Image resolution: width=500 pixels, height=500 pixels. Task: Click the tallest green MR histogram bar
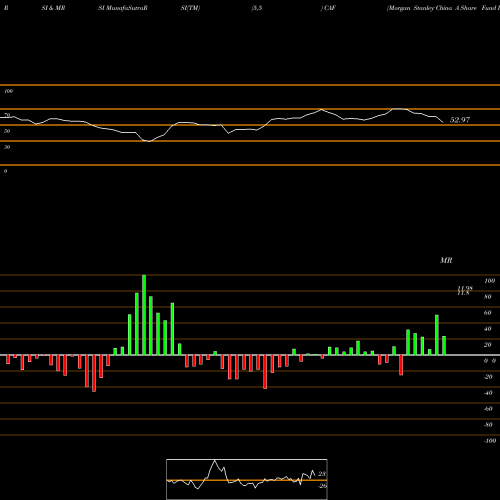pyautogui.click(x=144, y=315)
